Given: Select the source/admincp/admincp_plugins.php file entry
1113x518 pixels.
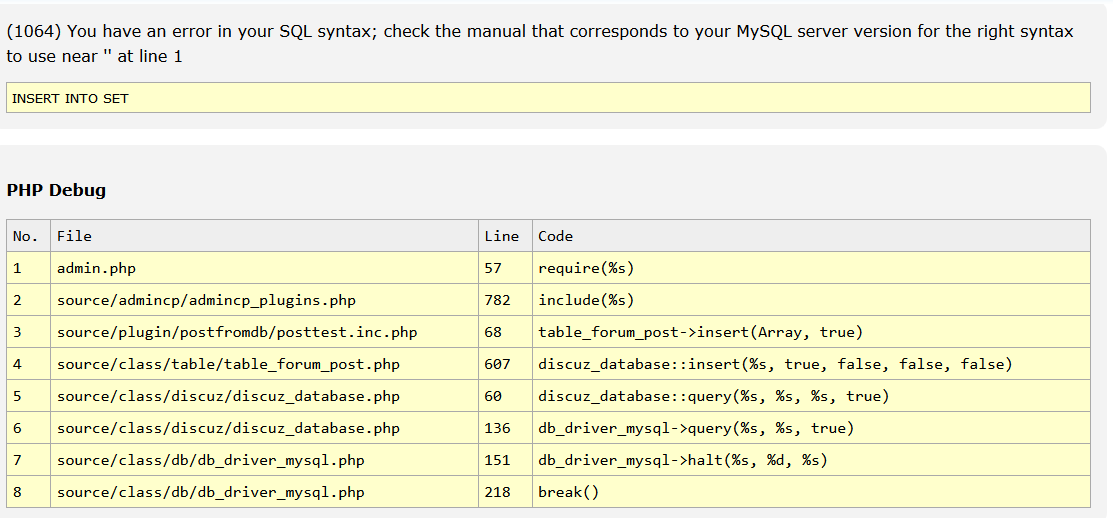Looking at the screenshot, I should click(206, 300).
